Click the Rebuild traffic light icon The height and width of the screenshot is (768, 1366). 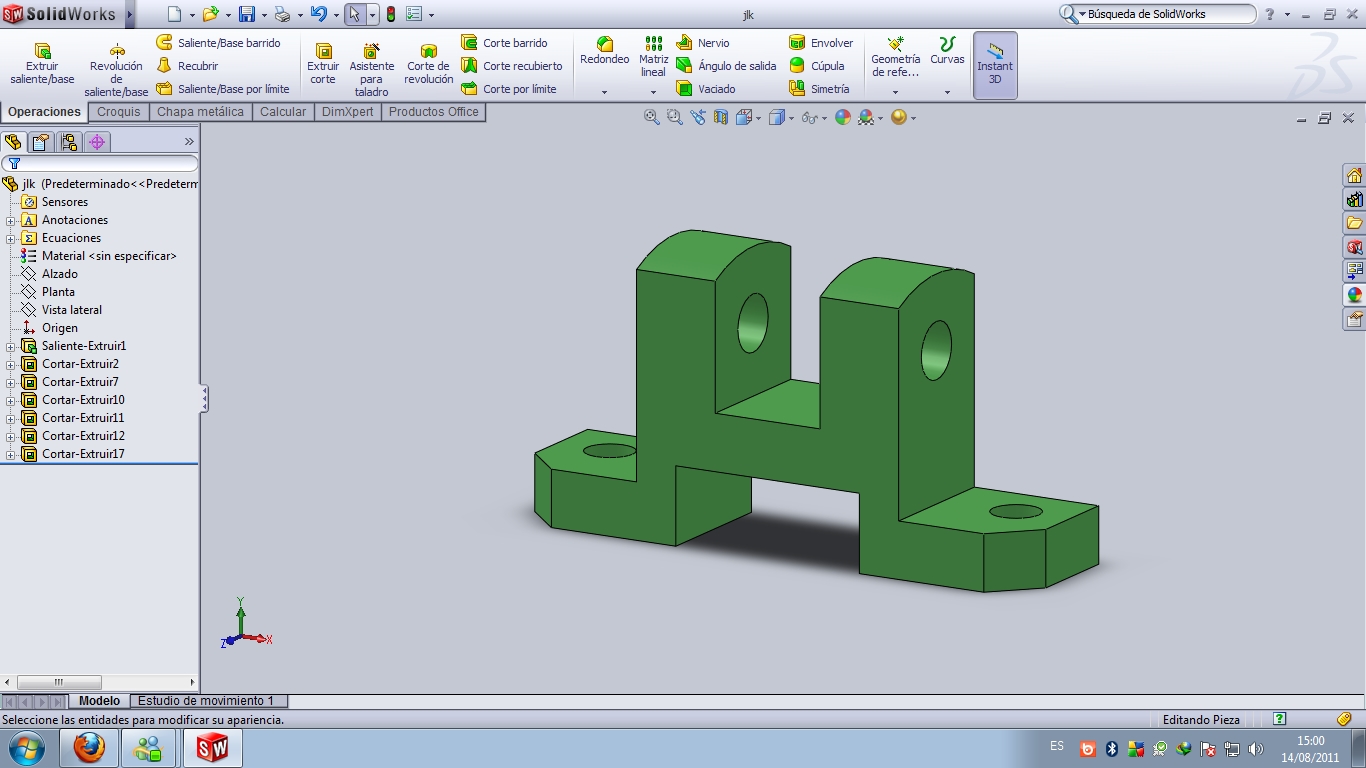coord(390,14)
